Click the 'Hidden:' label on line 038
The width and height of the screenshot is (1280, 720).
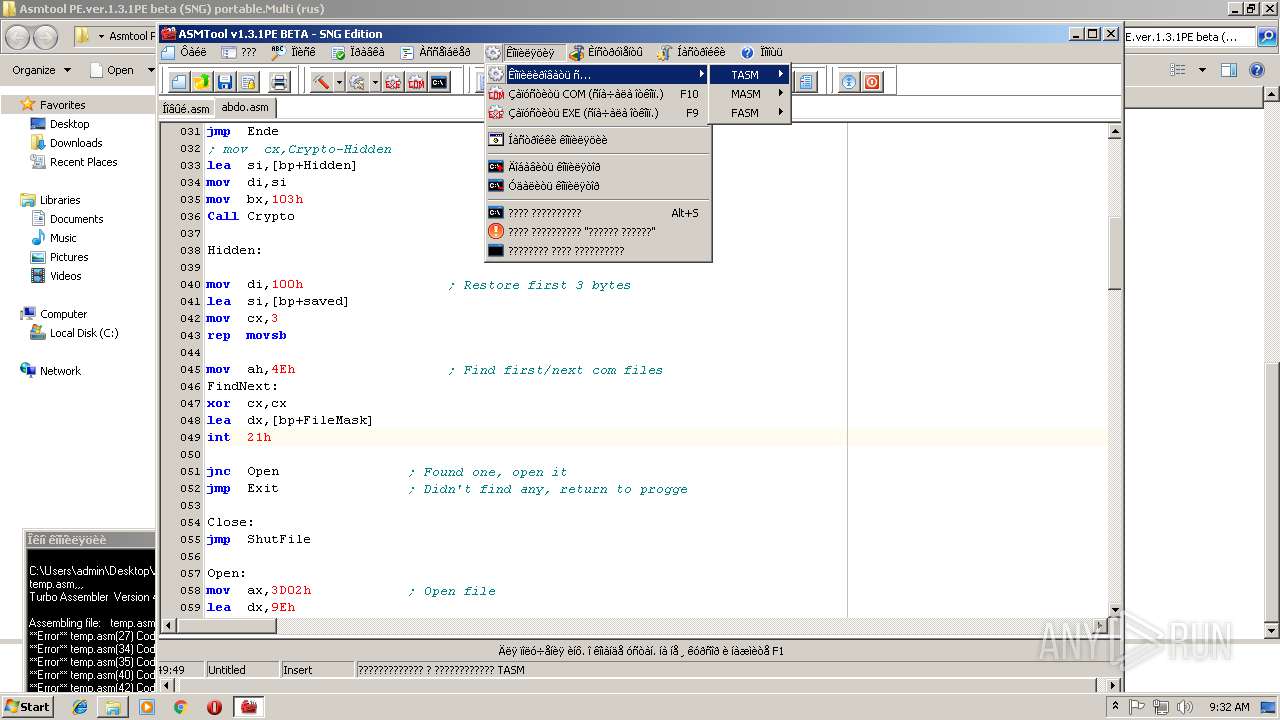coord(234,250)
